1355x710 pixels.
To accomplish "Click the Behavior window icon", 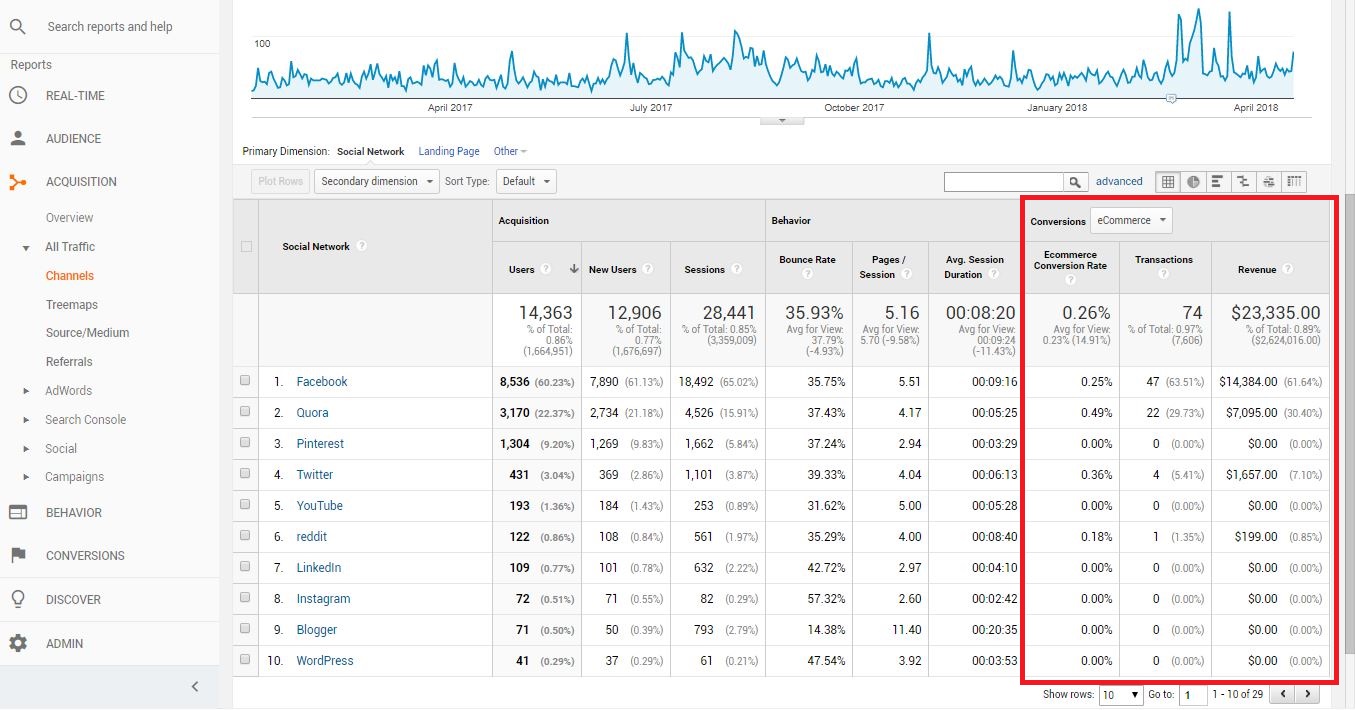I will click(18, 513).
